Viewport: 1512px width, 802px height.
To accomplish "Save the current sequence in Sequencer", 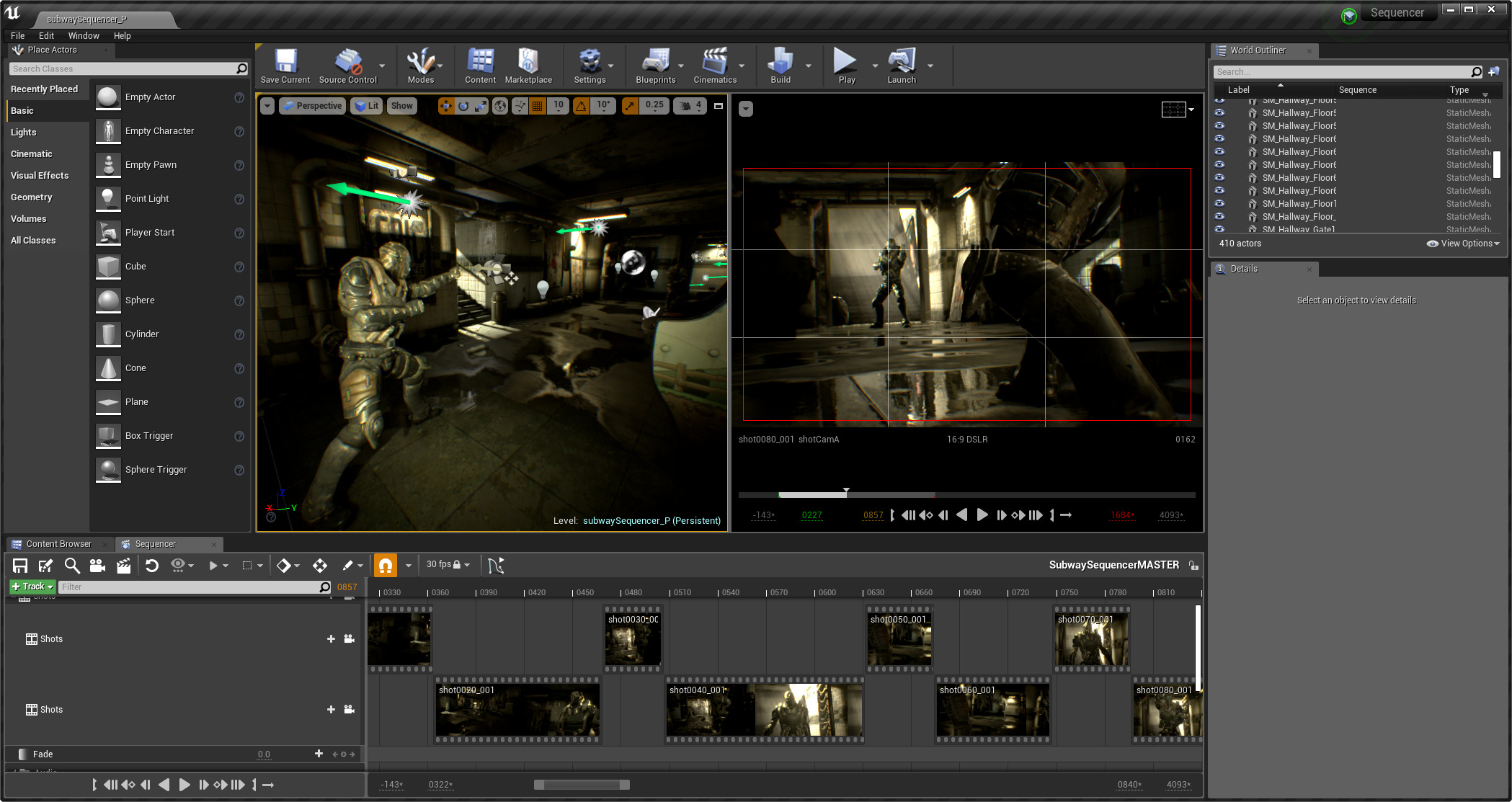I will [x=19, y=566].
